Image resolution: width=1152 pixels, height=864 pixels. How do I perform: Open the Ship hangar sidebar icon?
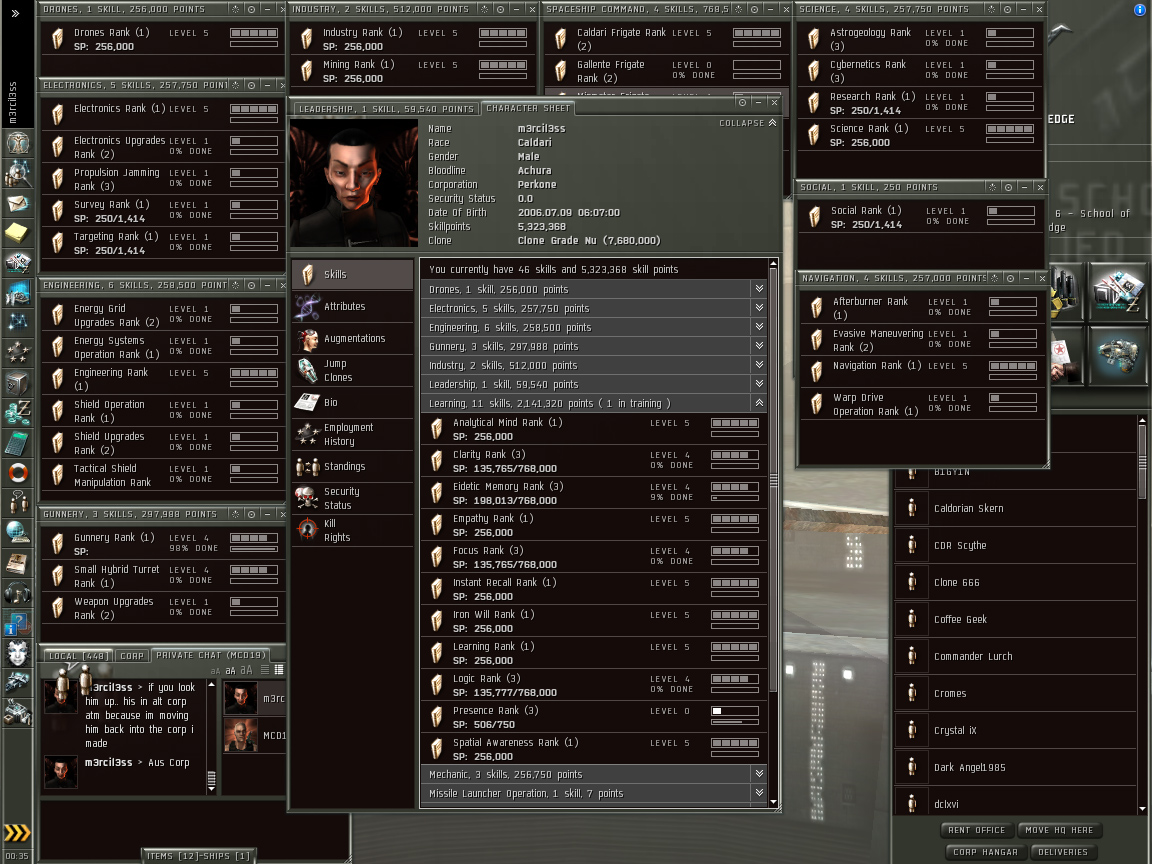[x=18, y=683]
